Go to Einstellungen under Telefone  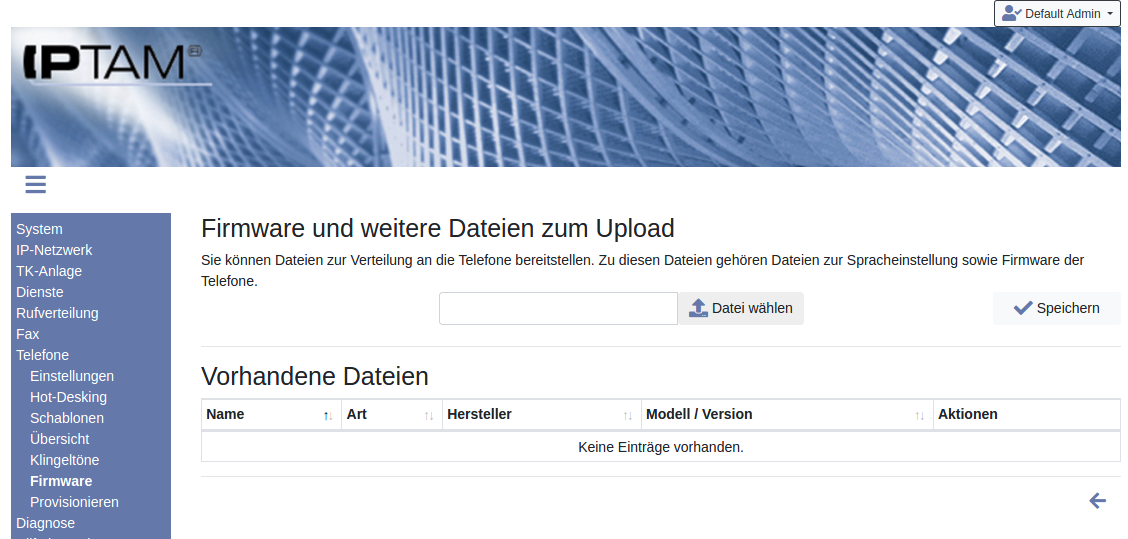click(72, 376)
